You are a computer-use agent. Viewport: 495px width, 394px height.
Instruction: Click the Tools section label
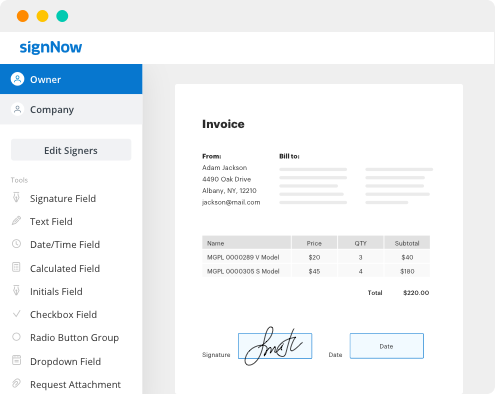pyautogui.click(x=19, y=180)
